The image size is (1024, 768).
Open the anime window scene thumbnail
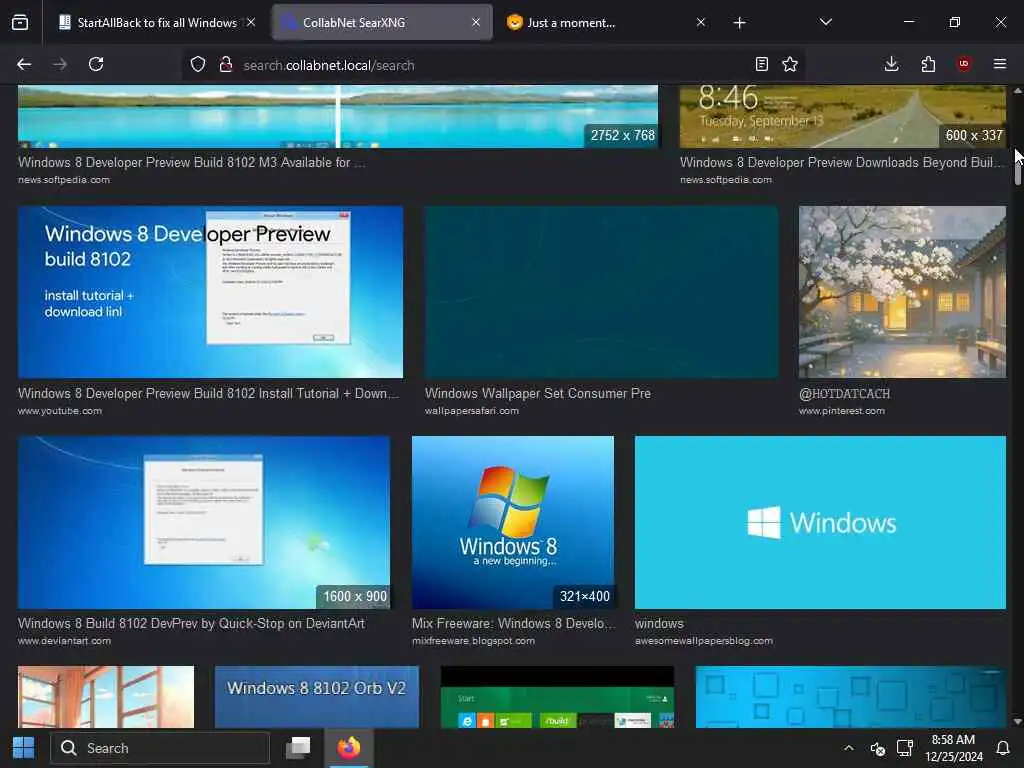coord(106,697)
